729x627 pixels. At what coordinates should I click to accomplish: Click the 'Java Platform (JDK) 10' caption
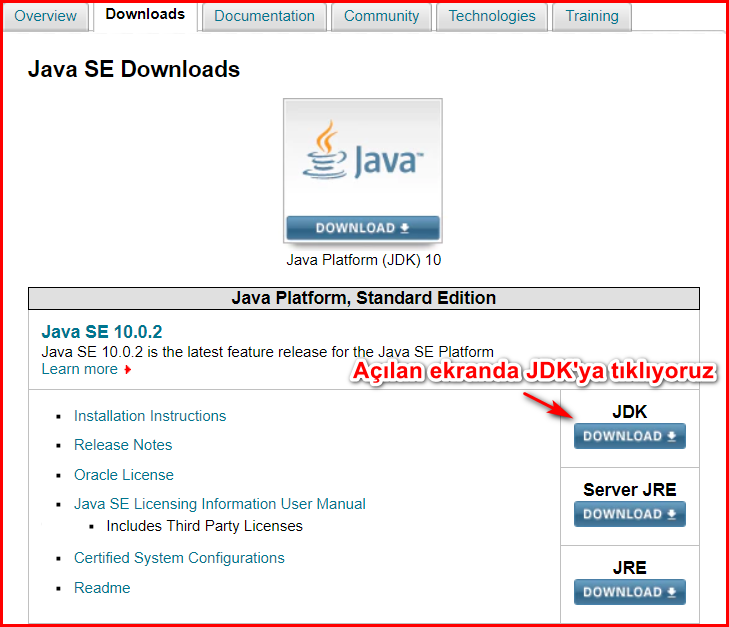point(364,260)
